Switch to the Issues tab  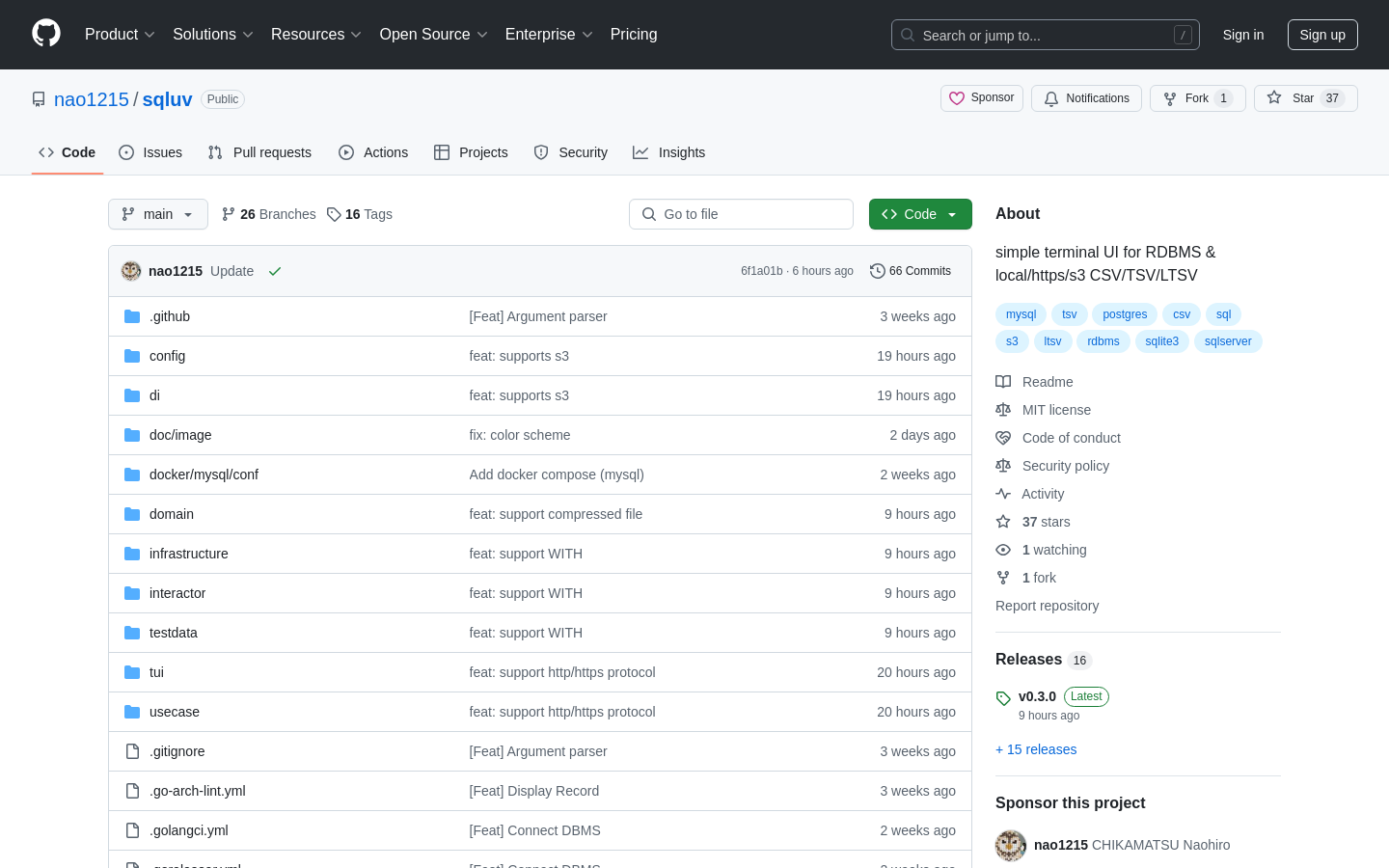coord(150,152)
